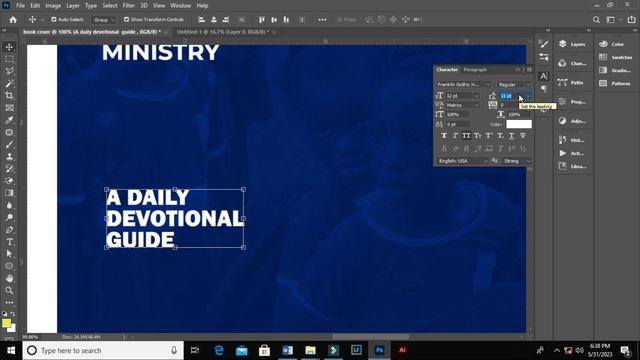Open the Filter menu
The width and height of the screenshot is (640, 360).
(x=129, y=6)
